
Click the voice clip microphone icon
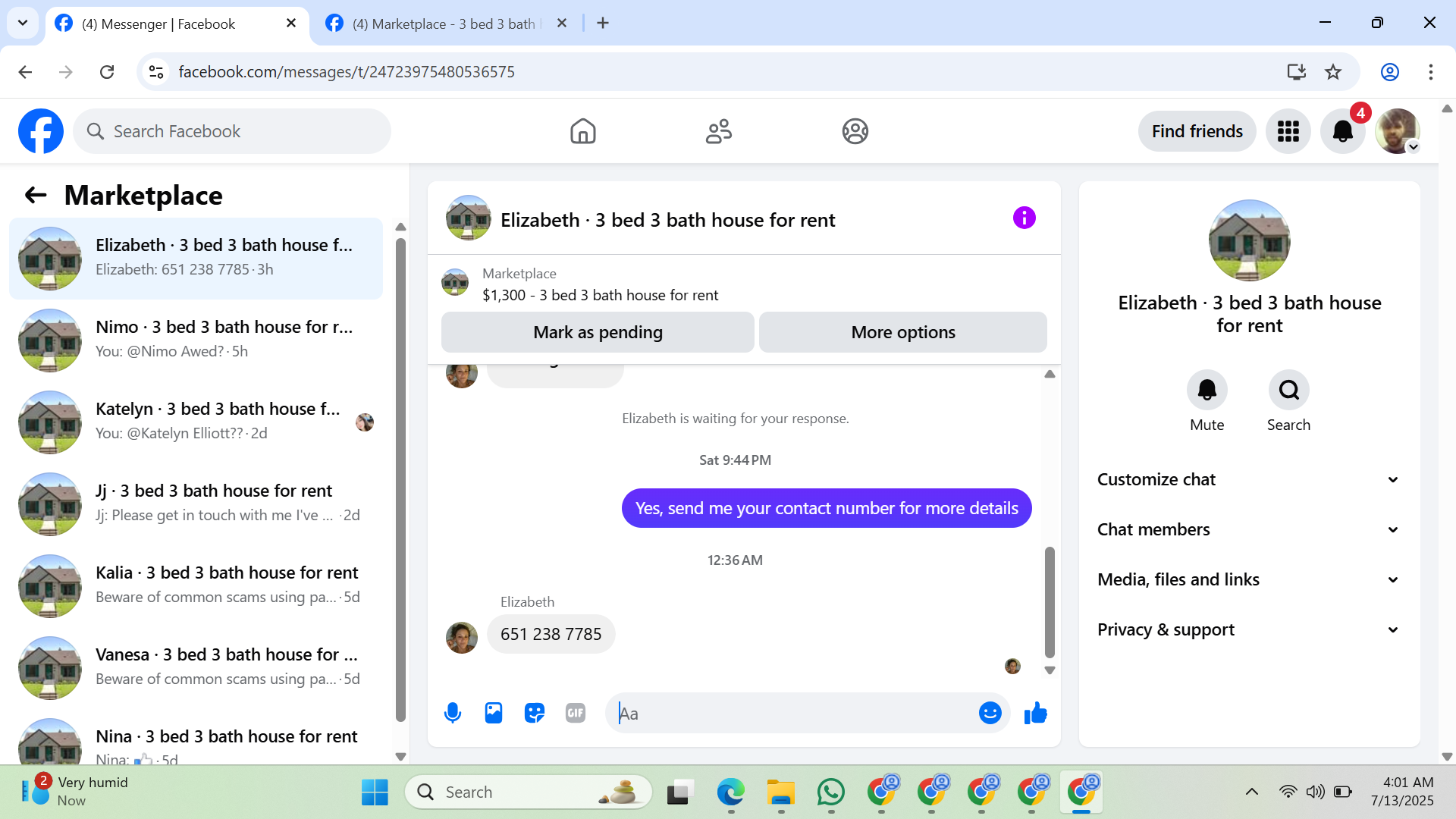453,713
